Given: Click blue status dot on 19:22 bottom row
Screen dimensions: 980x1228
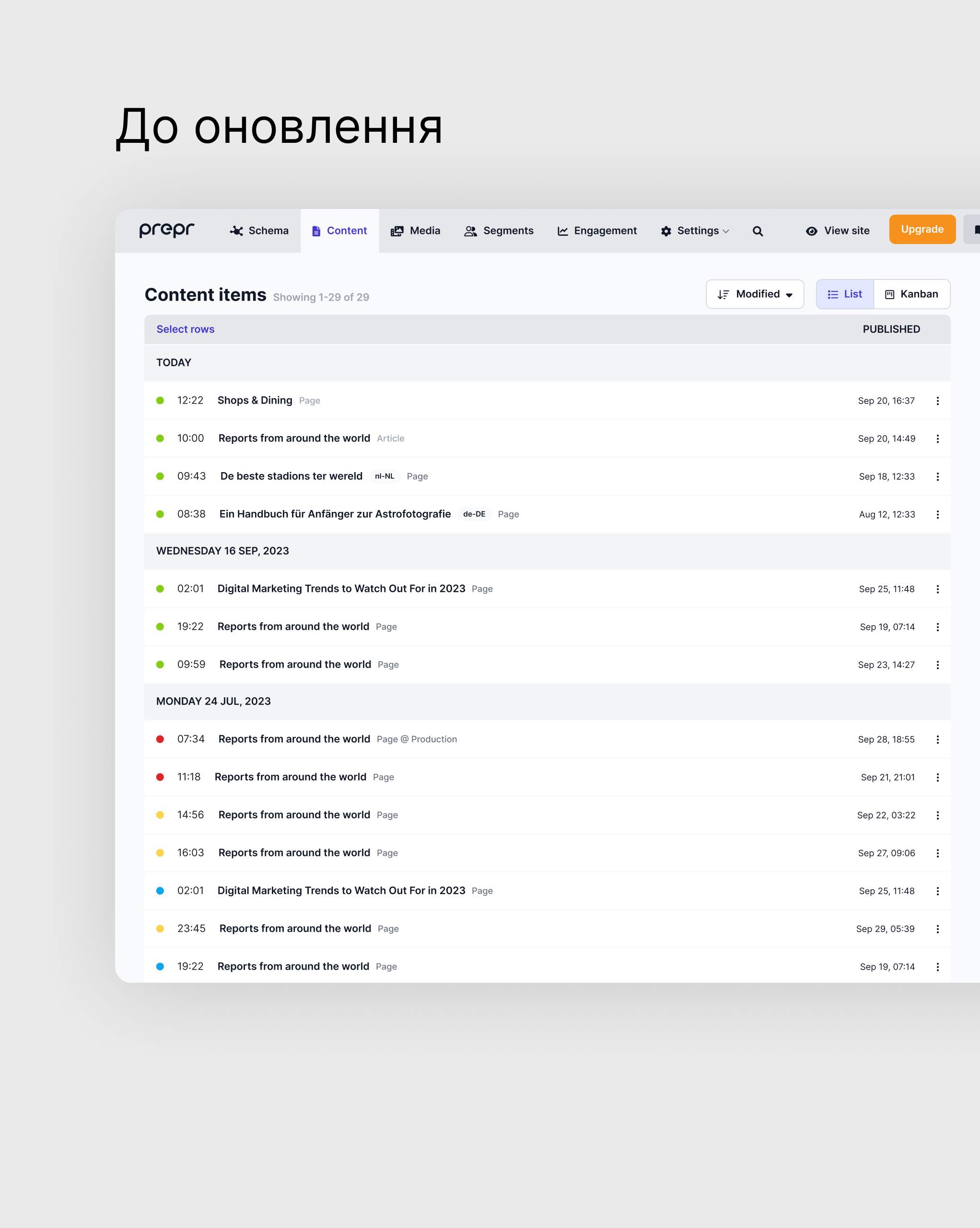Looking at the screenshot, I should pyautogui.click(x=160, y=966).
